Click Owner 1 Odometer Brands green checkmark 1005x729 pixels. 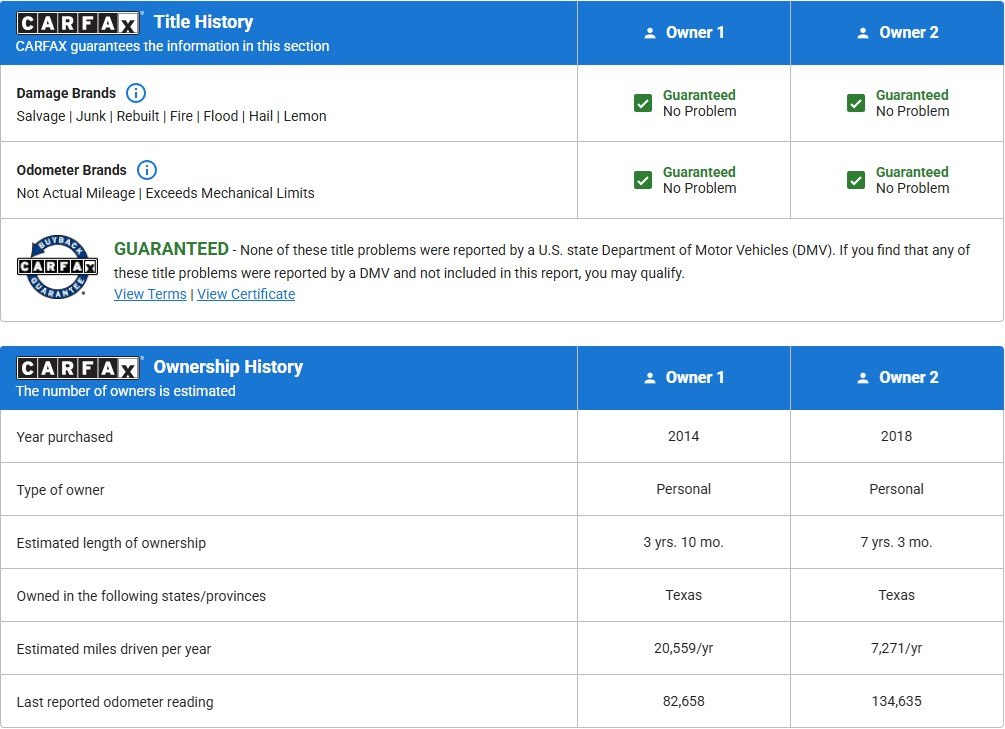coord(643,180)
